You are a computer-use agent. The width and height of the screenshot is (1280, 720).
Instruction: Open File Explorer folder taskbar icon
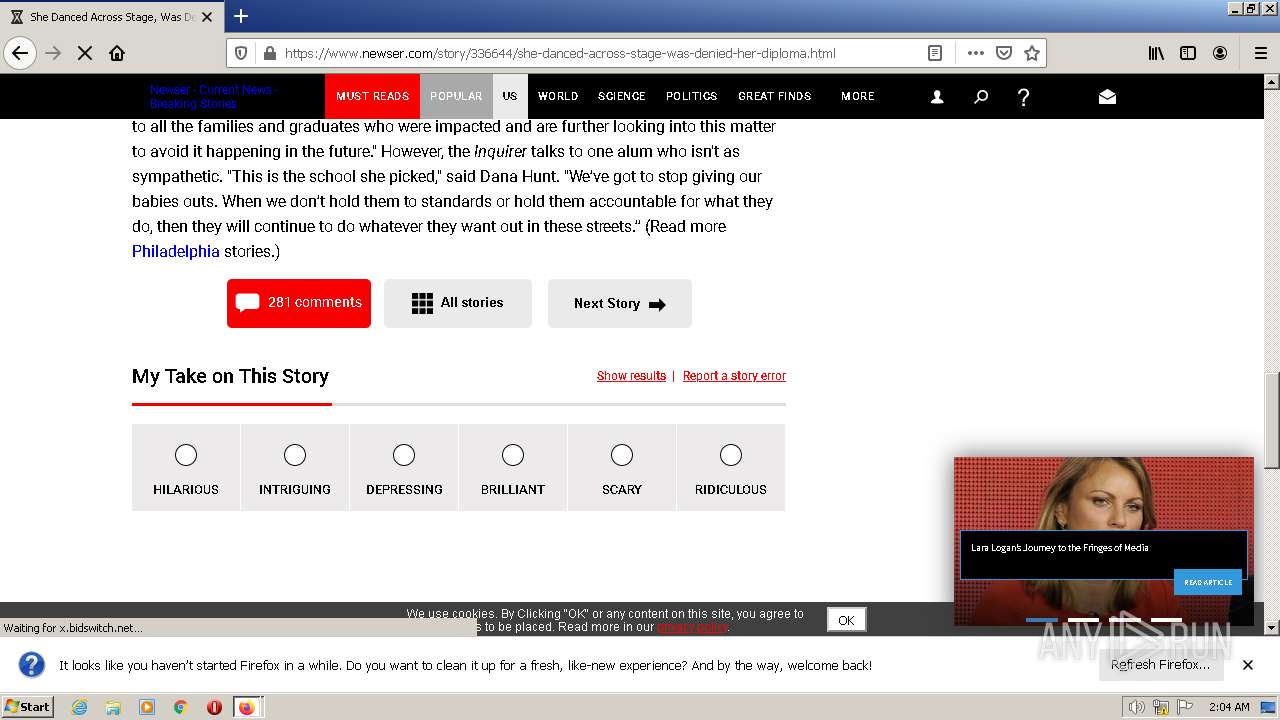pyautogui.click(x=113, y=707)
